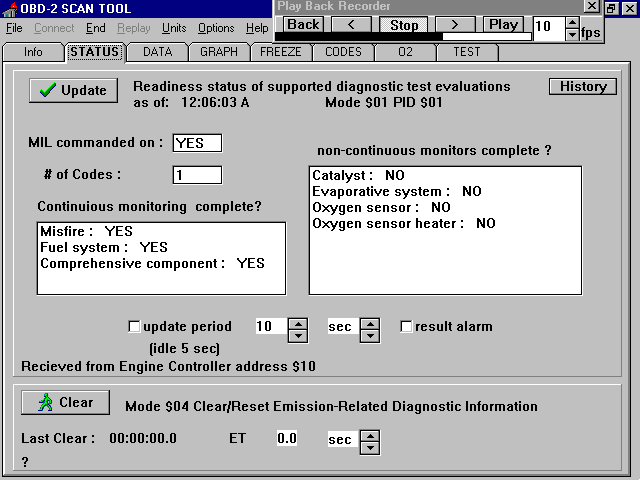Click the playback progress bar

click(x=403, y=37)
